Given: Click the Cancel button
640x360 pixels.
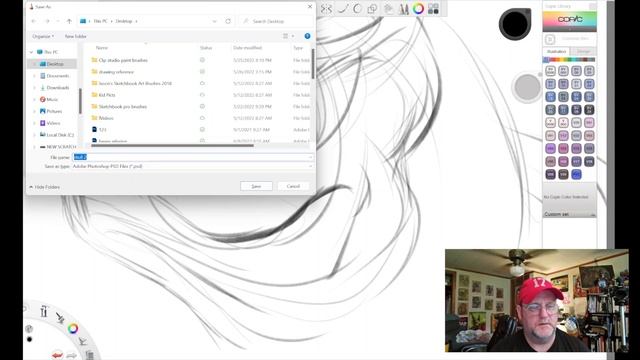Looking at the screenshot, I should [x=293, y=186].
